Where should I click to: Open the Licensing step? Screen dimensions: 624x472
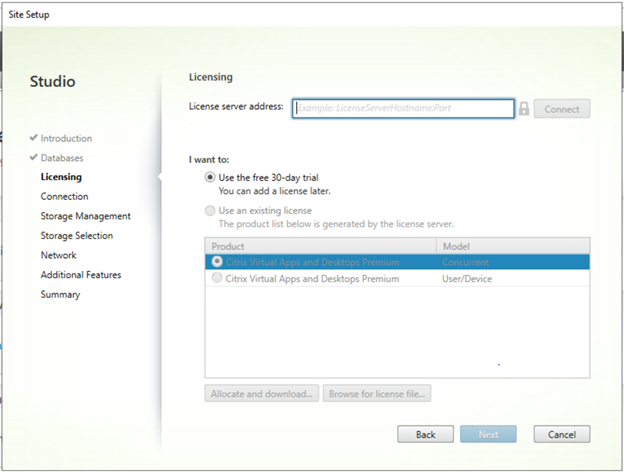tap(61, 177)
